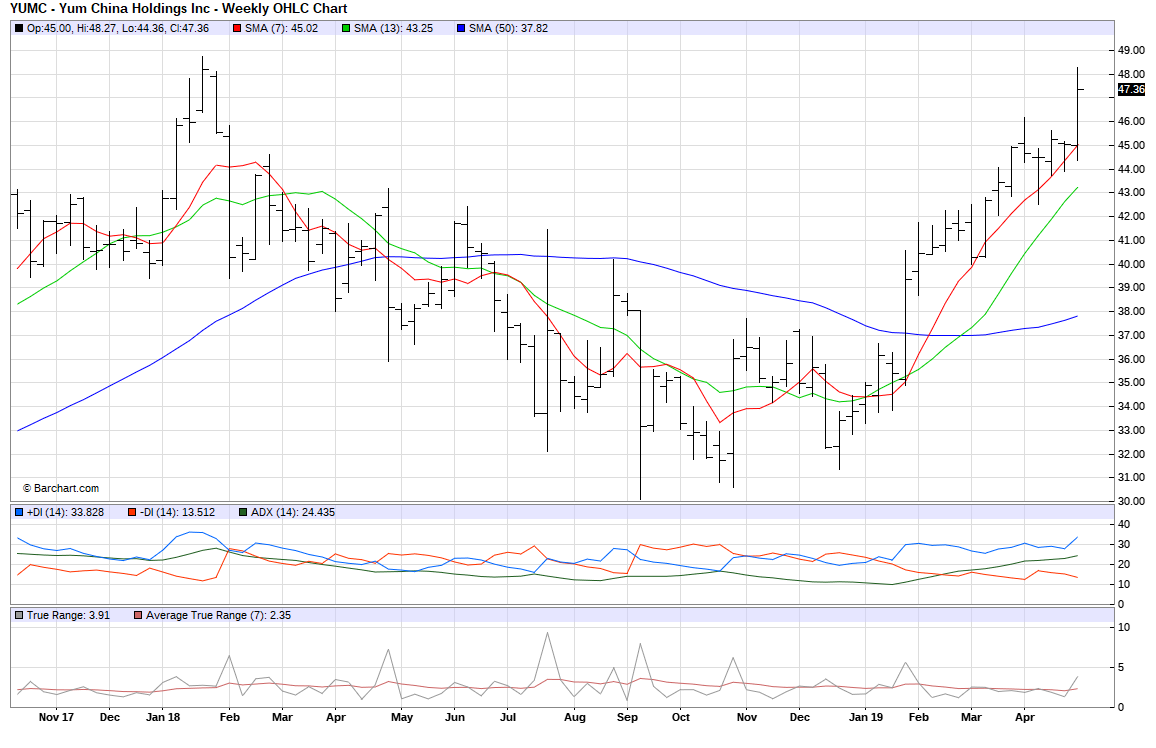The width and height of the screenshot is (1156, 748).
Task: Click the 5 tick on the True Range axis
Action: coord(1121,668)
